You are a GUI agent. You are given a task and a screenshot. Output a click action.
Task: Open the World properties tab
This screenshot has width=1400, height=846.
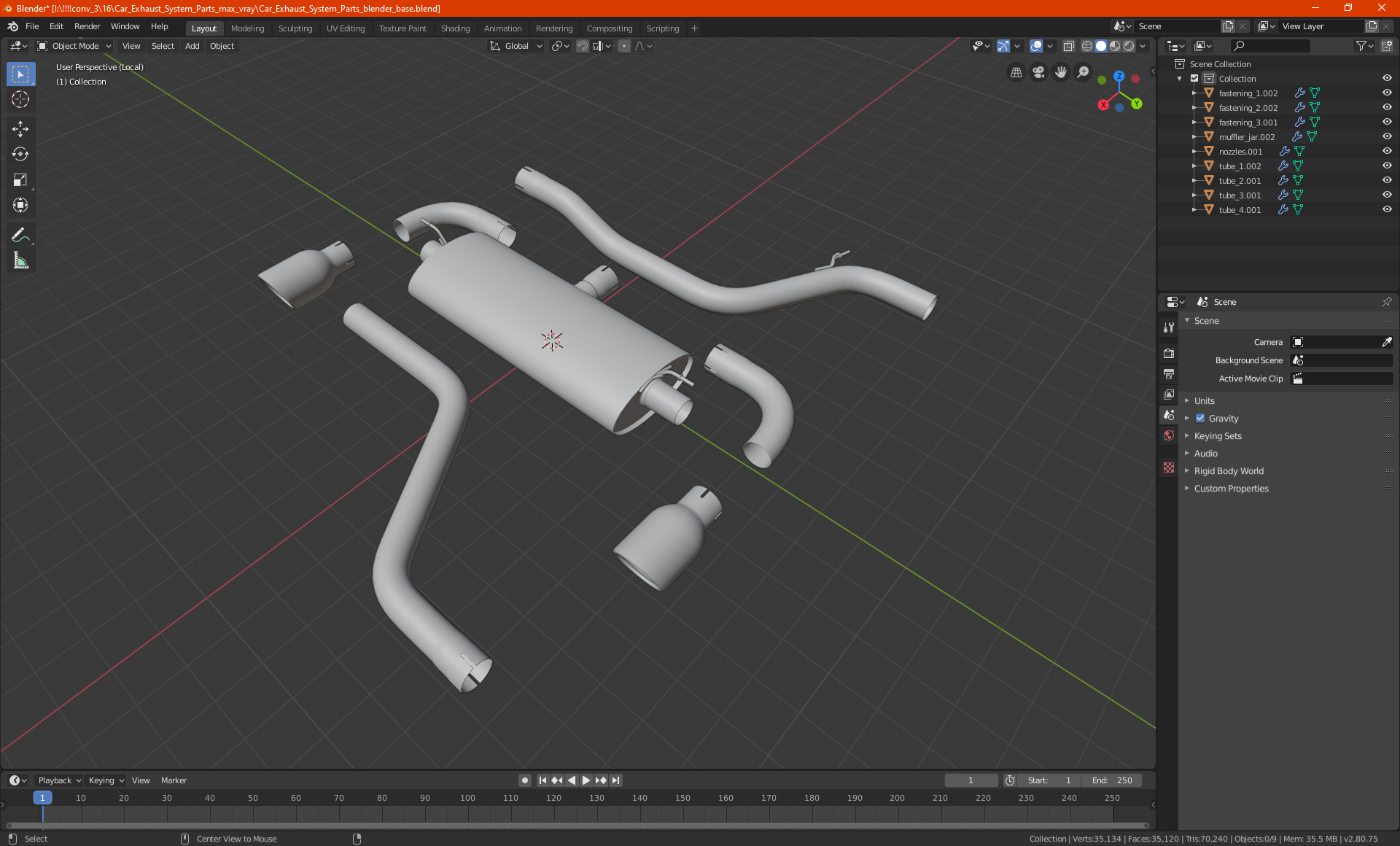pyautogui.click(x=1169, y=435)
